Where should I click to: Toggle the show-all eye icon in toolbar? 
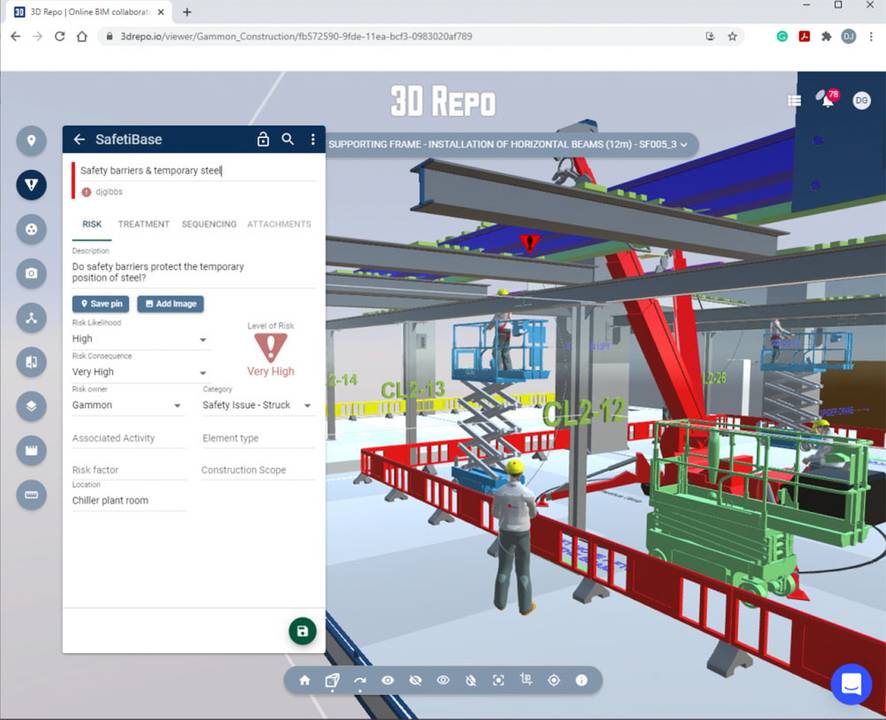443,680
